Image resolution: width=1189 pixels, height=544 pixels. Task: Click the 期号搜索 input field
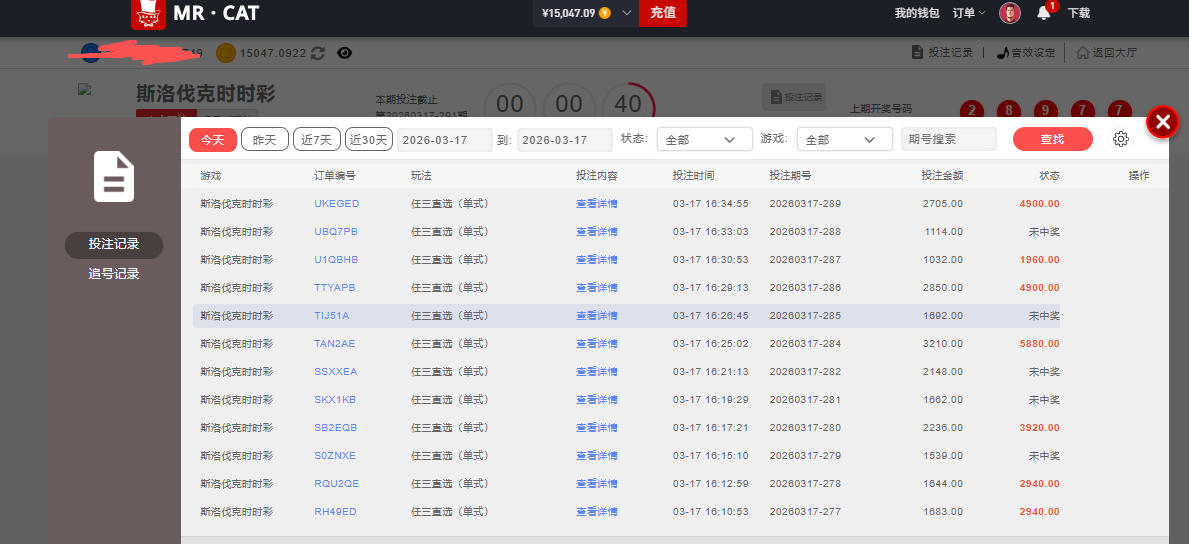[x=948, y=140]
